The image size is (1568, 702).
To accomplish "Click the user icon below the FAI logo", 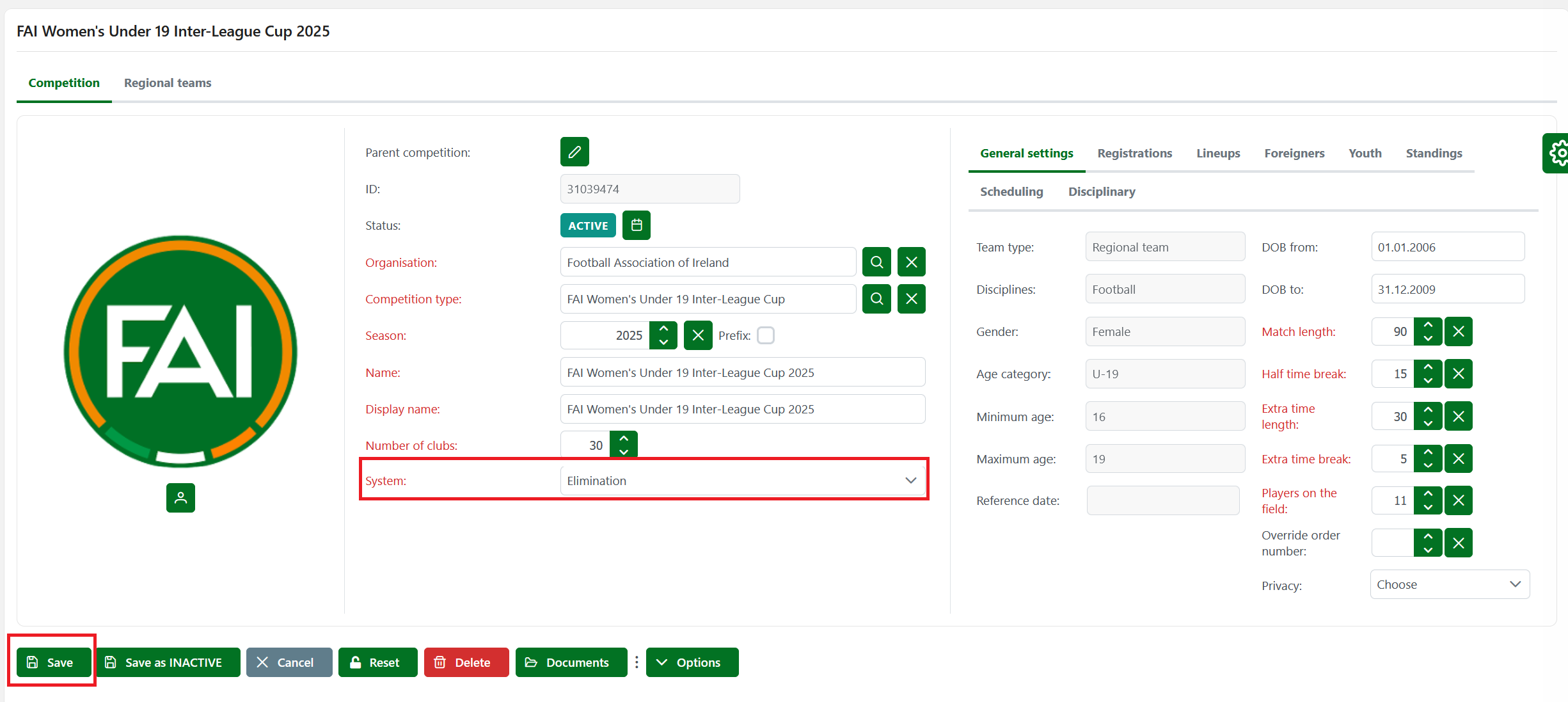I will [x=180, y=498].
